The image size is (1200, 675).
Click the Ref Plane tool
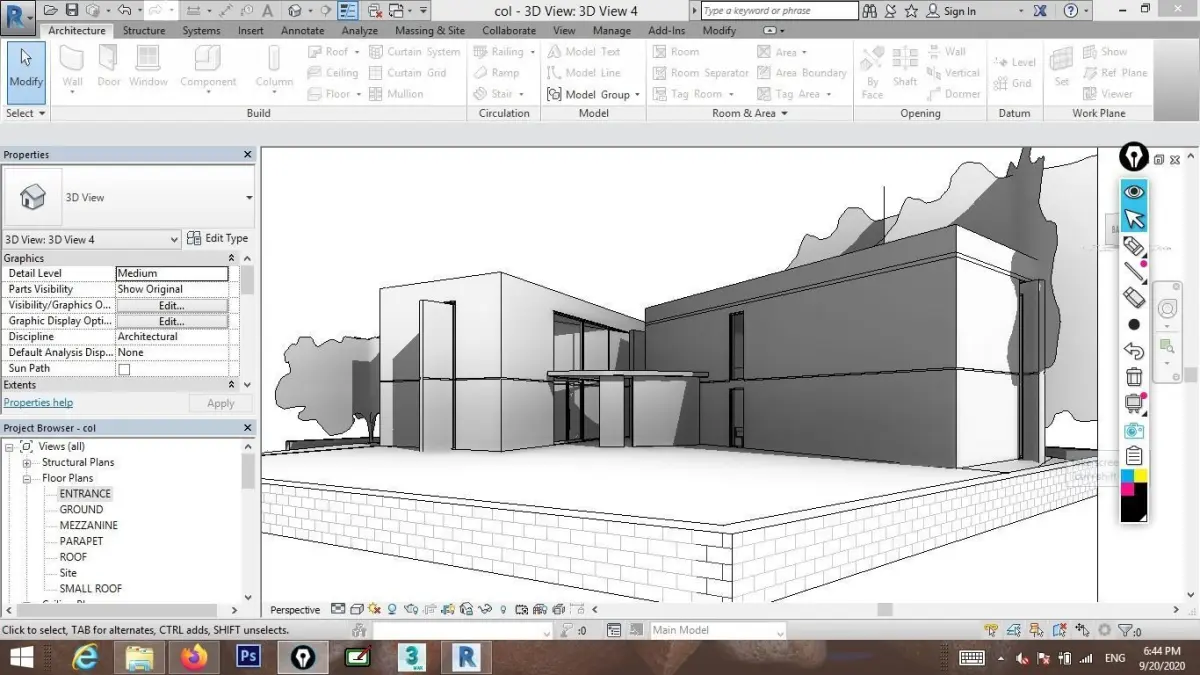1115,73
